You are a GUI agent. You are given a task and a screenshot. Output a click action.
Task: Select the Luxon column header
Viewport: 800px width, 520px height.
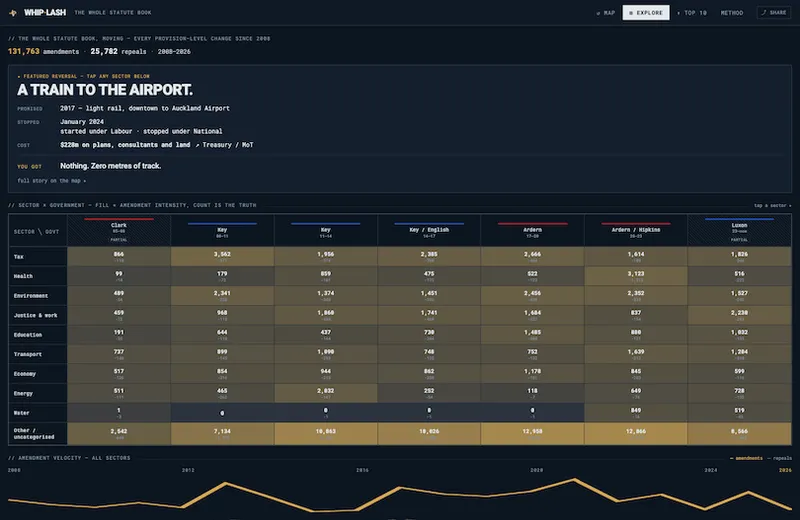(739, 230)
